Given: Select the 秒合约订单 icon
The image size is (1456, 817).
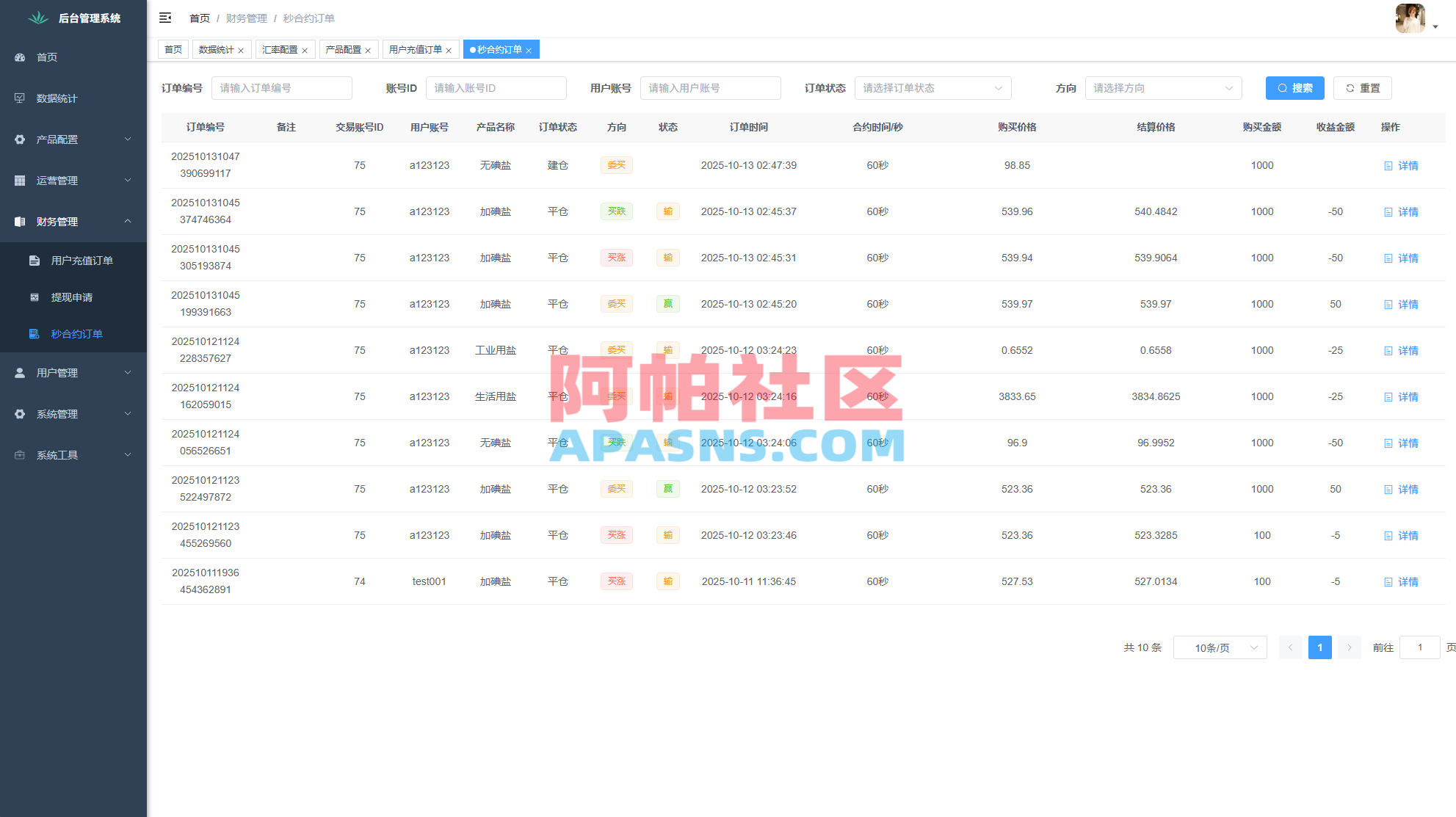Looking at the screenshot, I should click(x=34, y=333).
